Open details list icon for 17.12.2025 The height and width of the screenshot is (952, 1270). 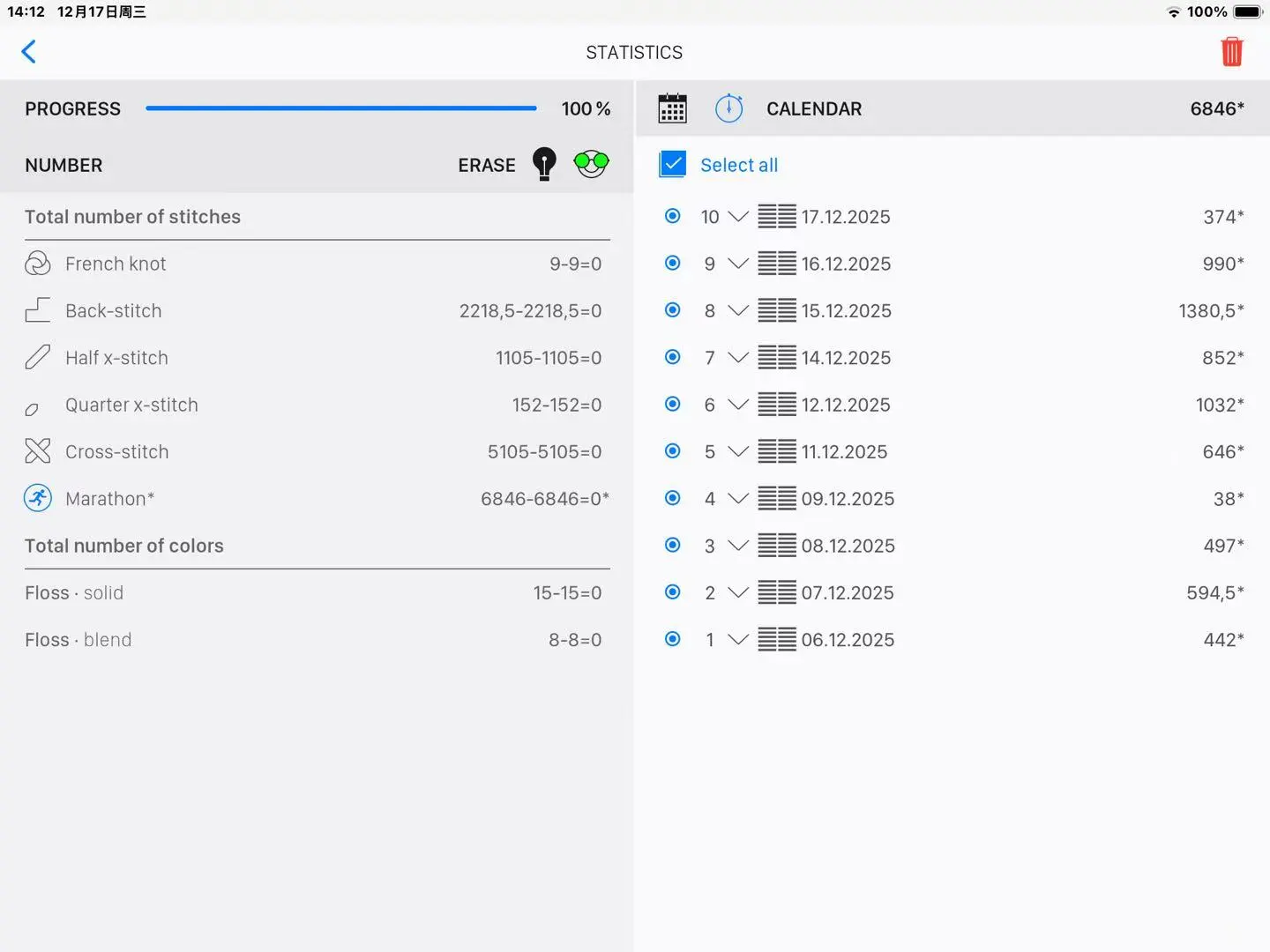(777, 217)
